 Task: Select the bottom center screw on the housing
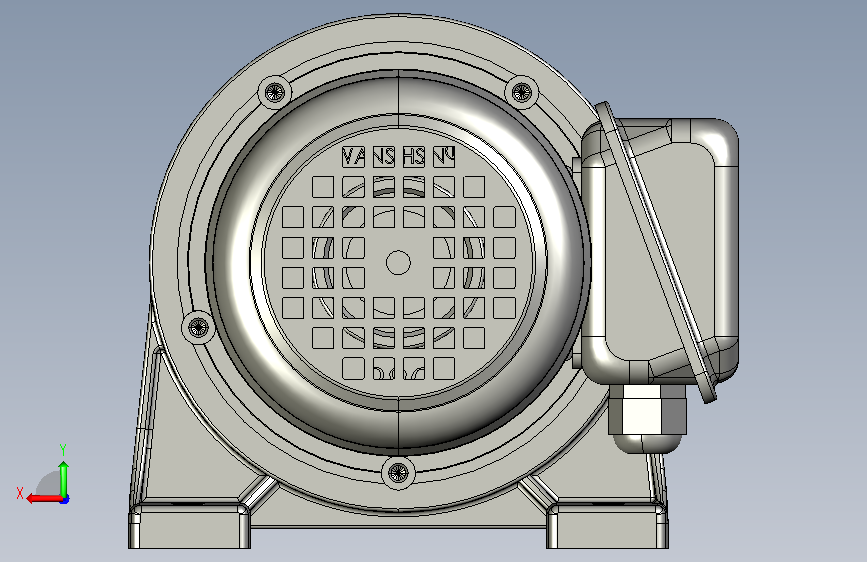pos(398,473)
